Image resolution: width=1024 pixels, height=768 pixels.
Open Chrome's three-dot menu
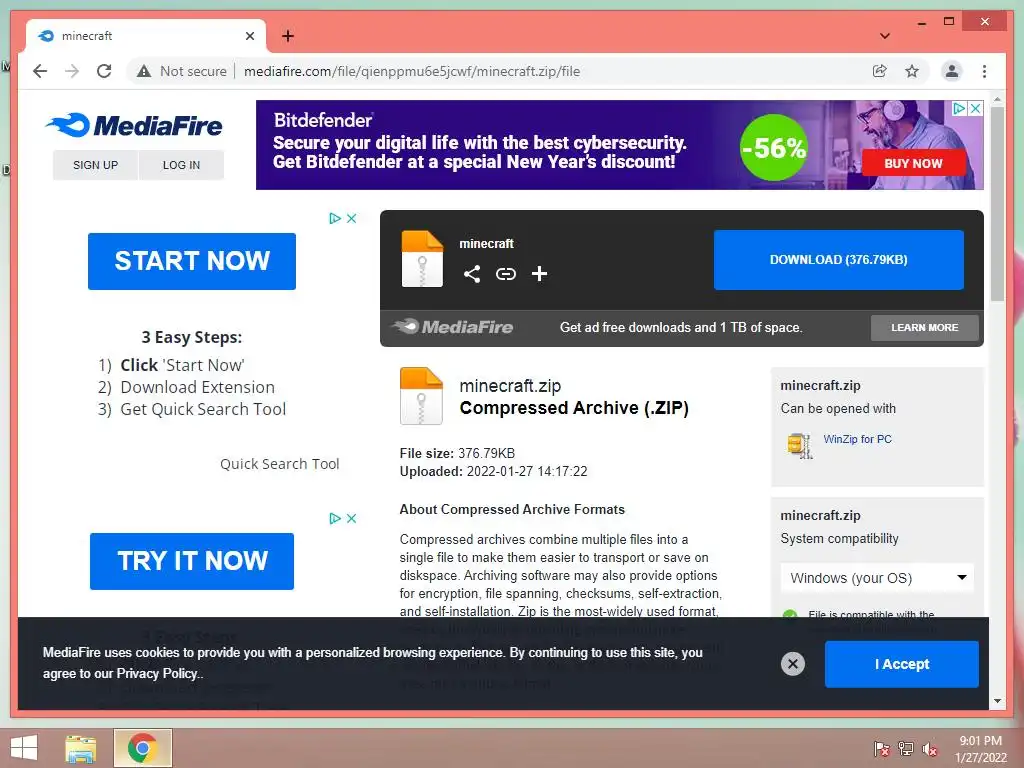coord(984,71)
